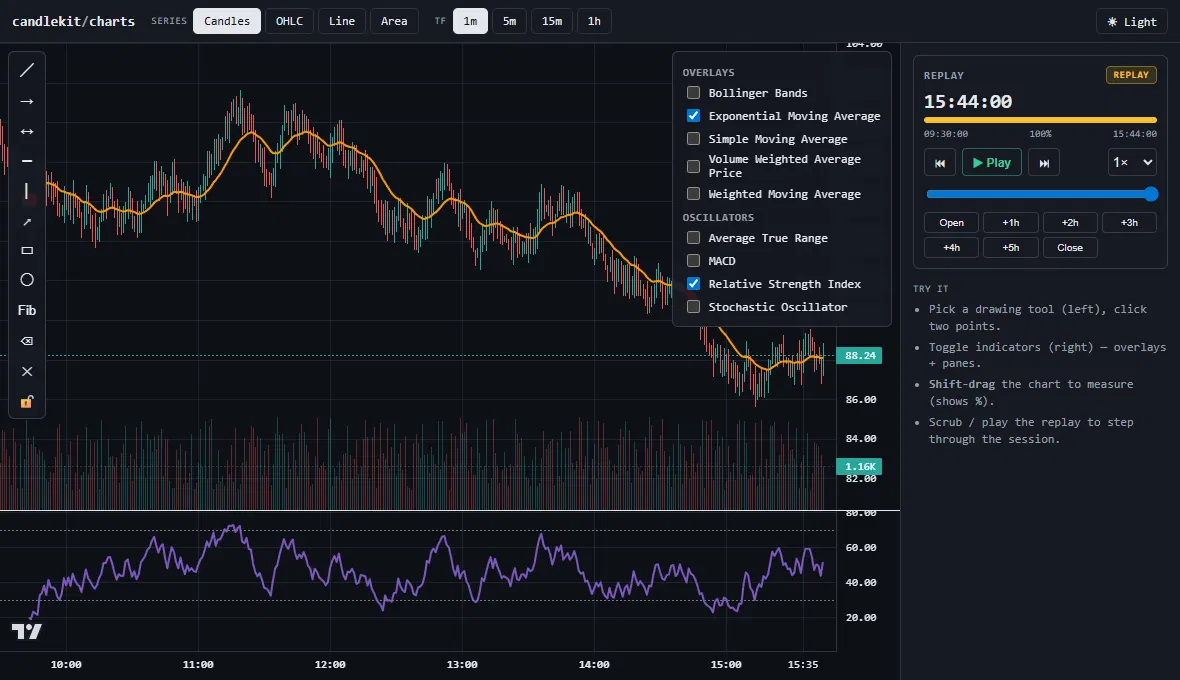Jump replay to +1h
1180x680 pixels.
pos(1011,223)
